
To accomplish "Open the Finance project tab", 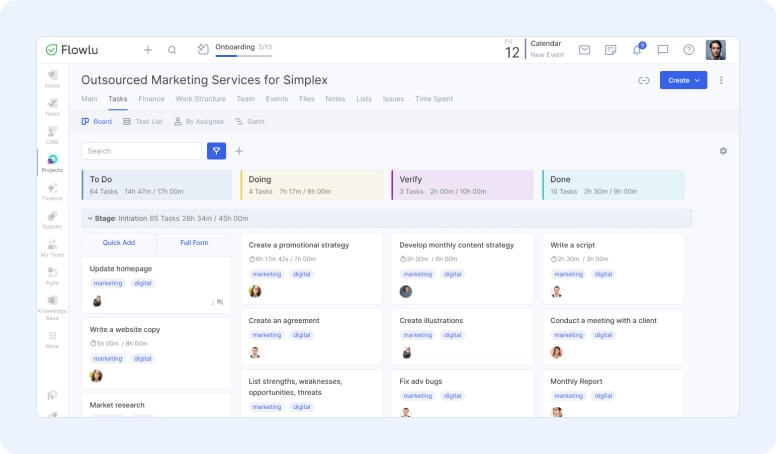I will click(x=151, y=99).
